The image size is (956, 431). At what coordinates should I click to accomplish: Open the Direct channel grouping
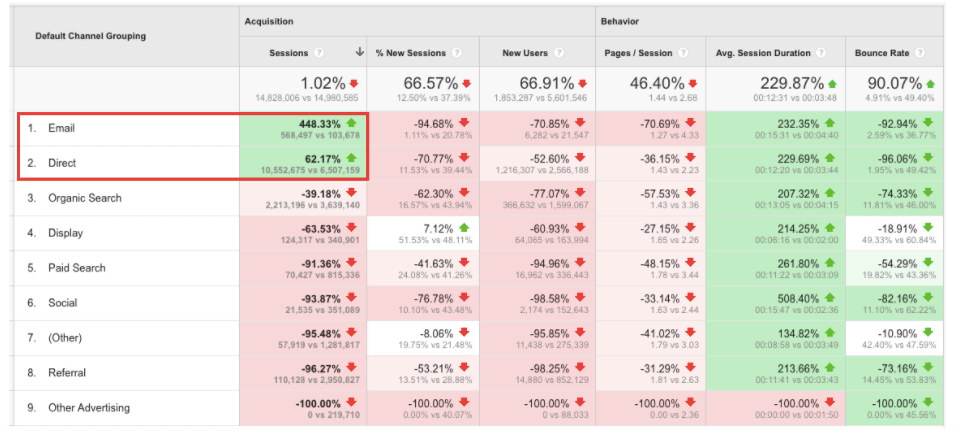(x=62, y=163)
